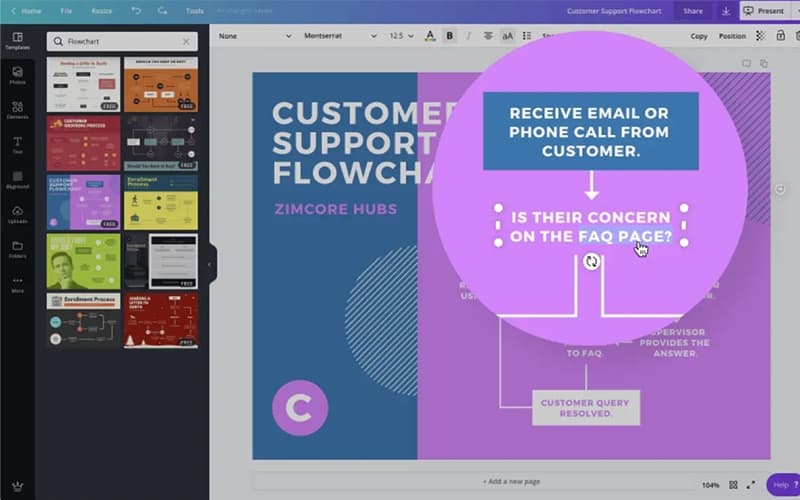Toggle uppercase (aA) text formatting
Viewport: 800px width, 500px height.
tap(507, 36)
